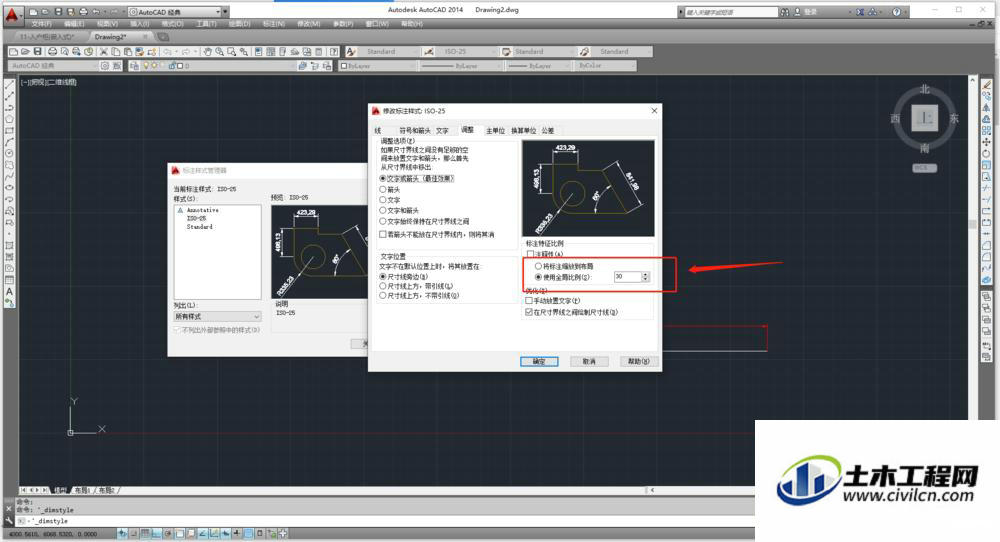Click the Zoom Realtime magnifier icon

pyautogui.click(x=219, y=52)
